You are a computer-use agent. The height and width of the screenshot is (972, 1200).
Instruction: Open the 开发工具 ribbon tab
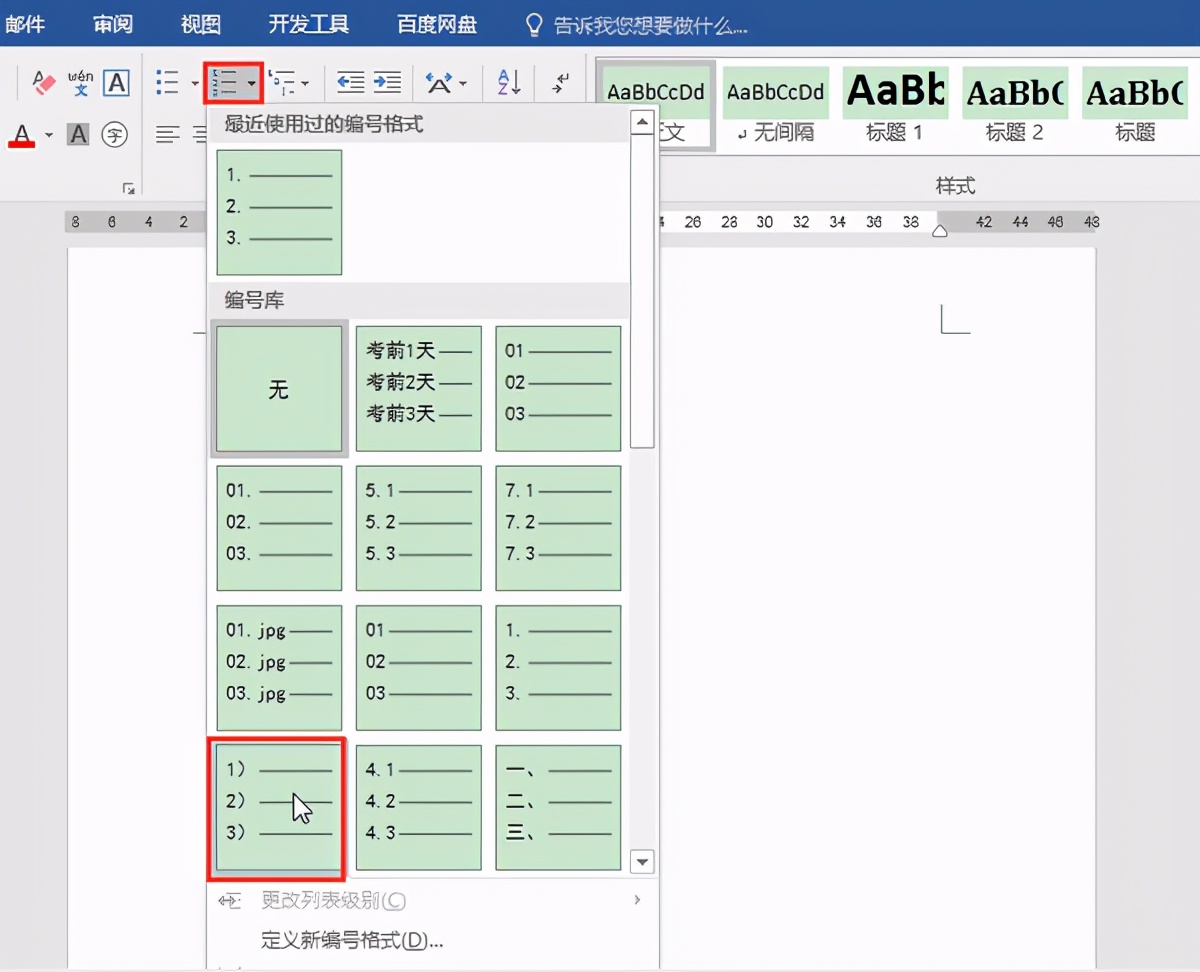pyautogui.click(x=308, y=24)
